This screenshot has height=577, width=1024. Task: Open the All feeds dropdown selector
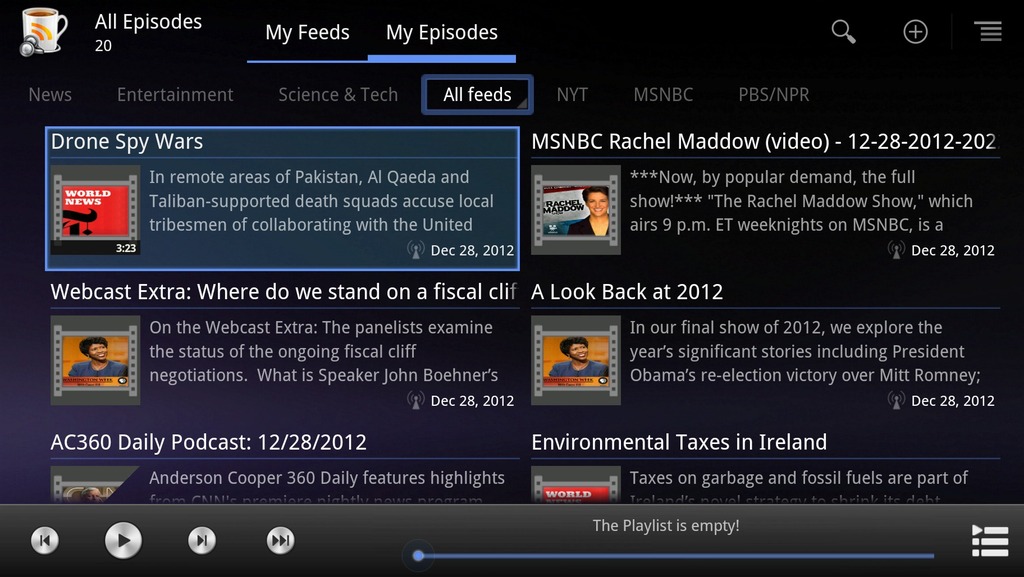[477, 95]
